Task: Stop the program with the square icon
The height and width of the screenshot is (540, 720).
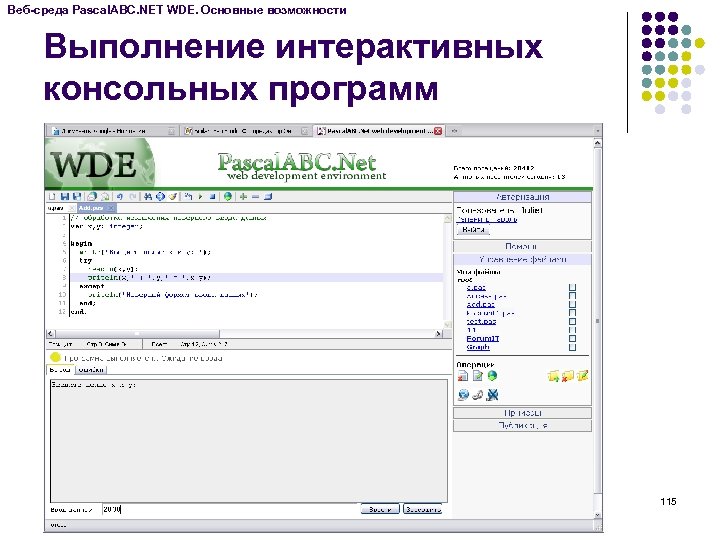Action: 212,197
